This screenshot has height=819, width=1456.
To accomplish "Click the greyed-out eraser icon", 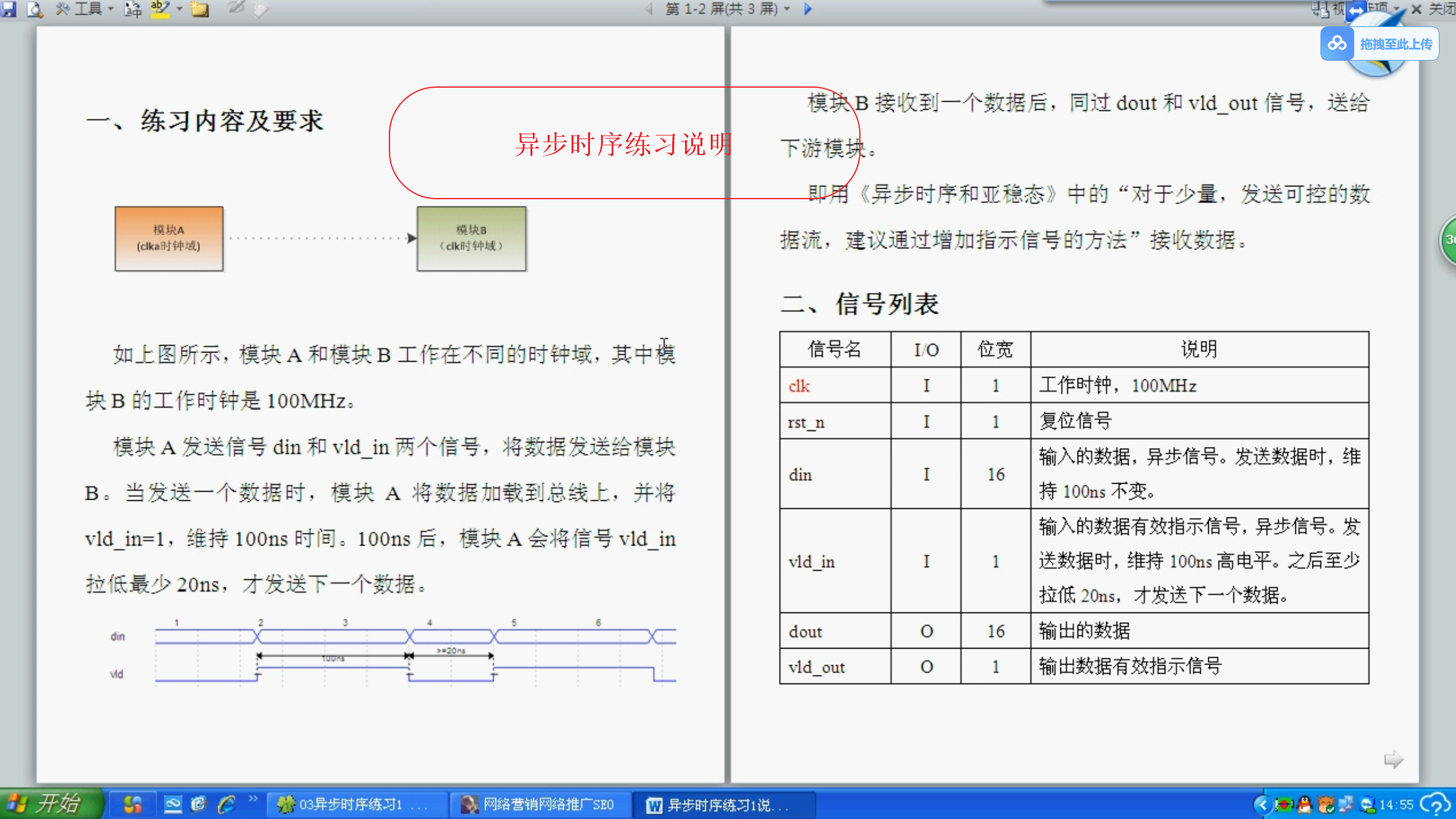I will tap(261, 9).
